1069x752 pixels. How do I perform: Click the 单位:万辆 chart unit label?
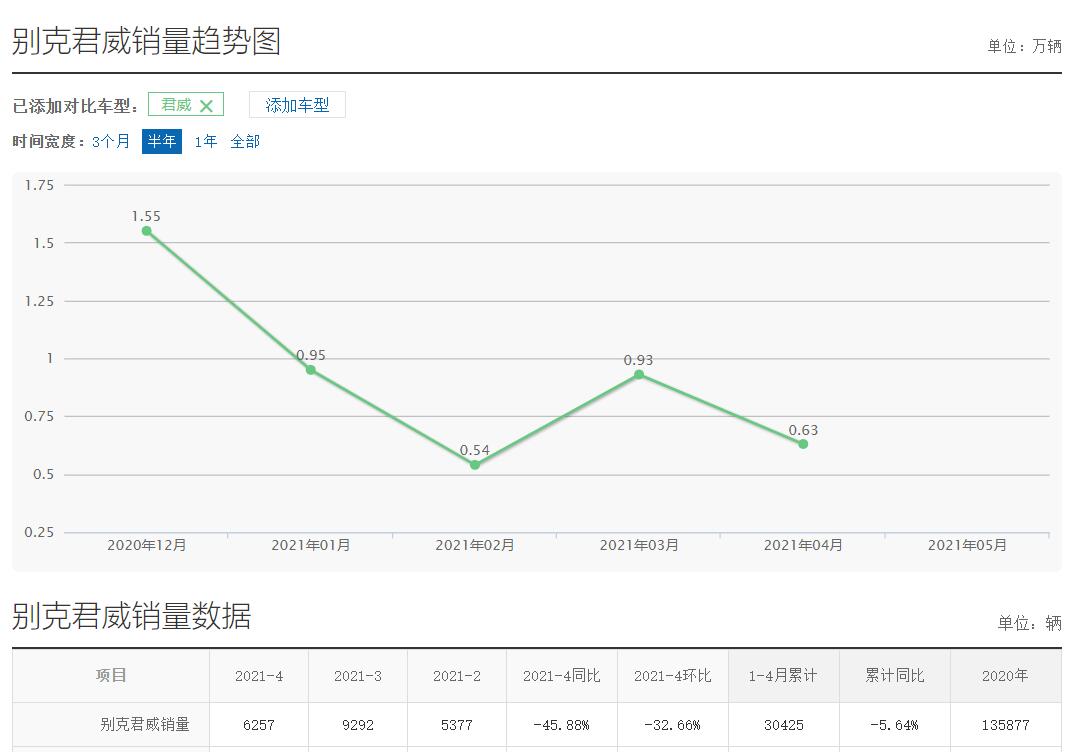coord(1025,46)
